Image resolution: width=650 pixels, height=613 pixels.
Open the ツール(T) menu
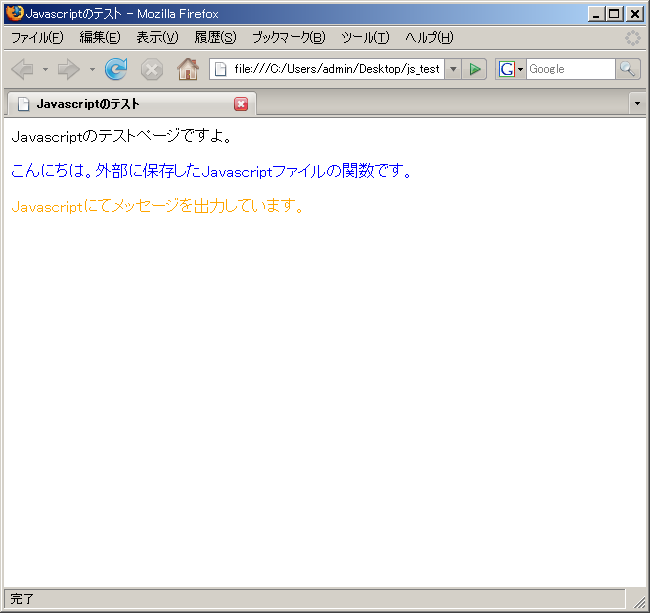(x=366, y=38)
